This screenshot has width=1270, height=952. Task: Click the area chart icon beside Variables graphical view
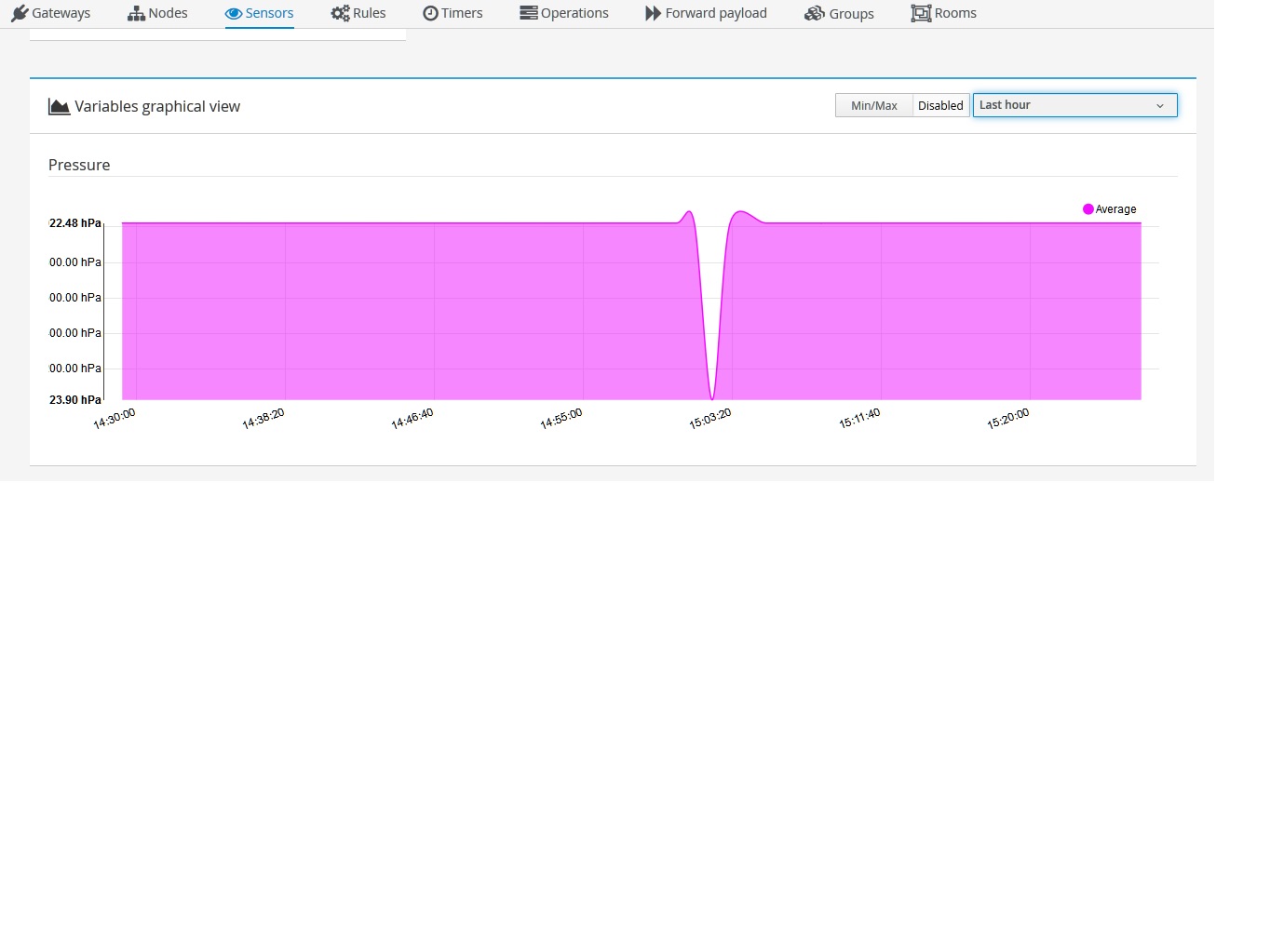click(x=59, y=106)
